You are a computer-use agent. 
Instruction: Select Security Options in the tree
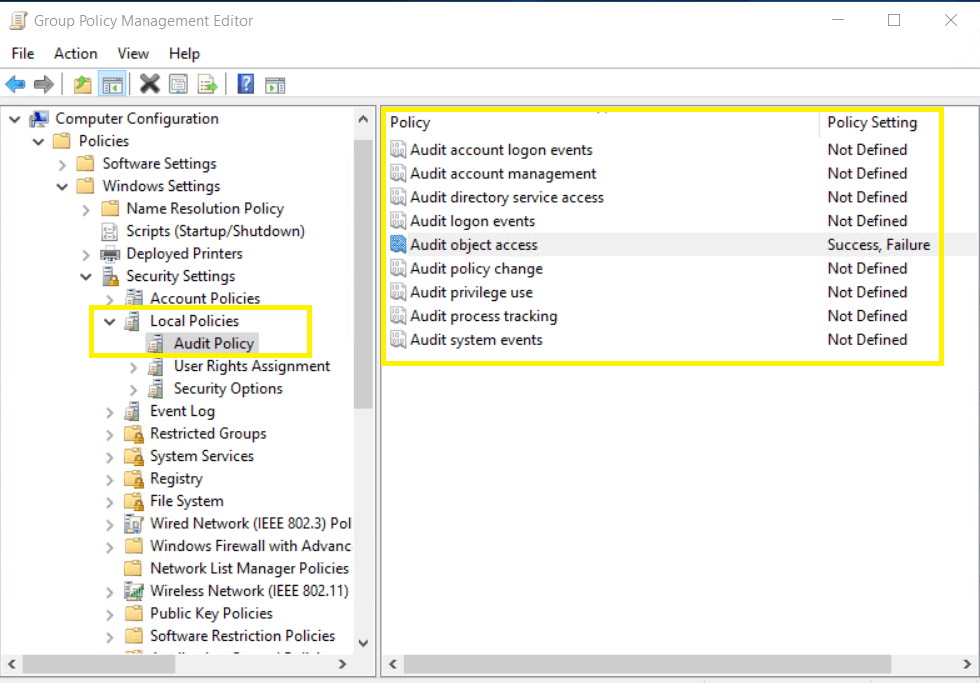228,389
